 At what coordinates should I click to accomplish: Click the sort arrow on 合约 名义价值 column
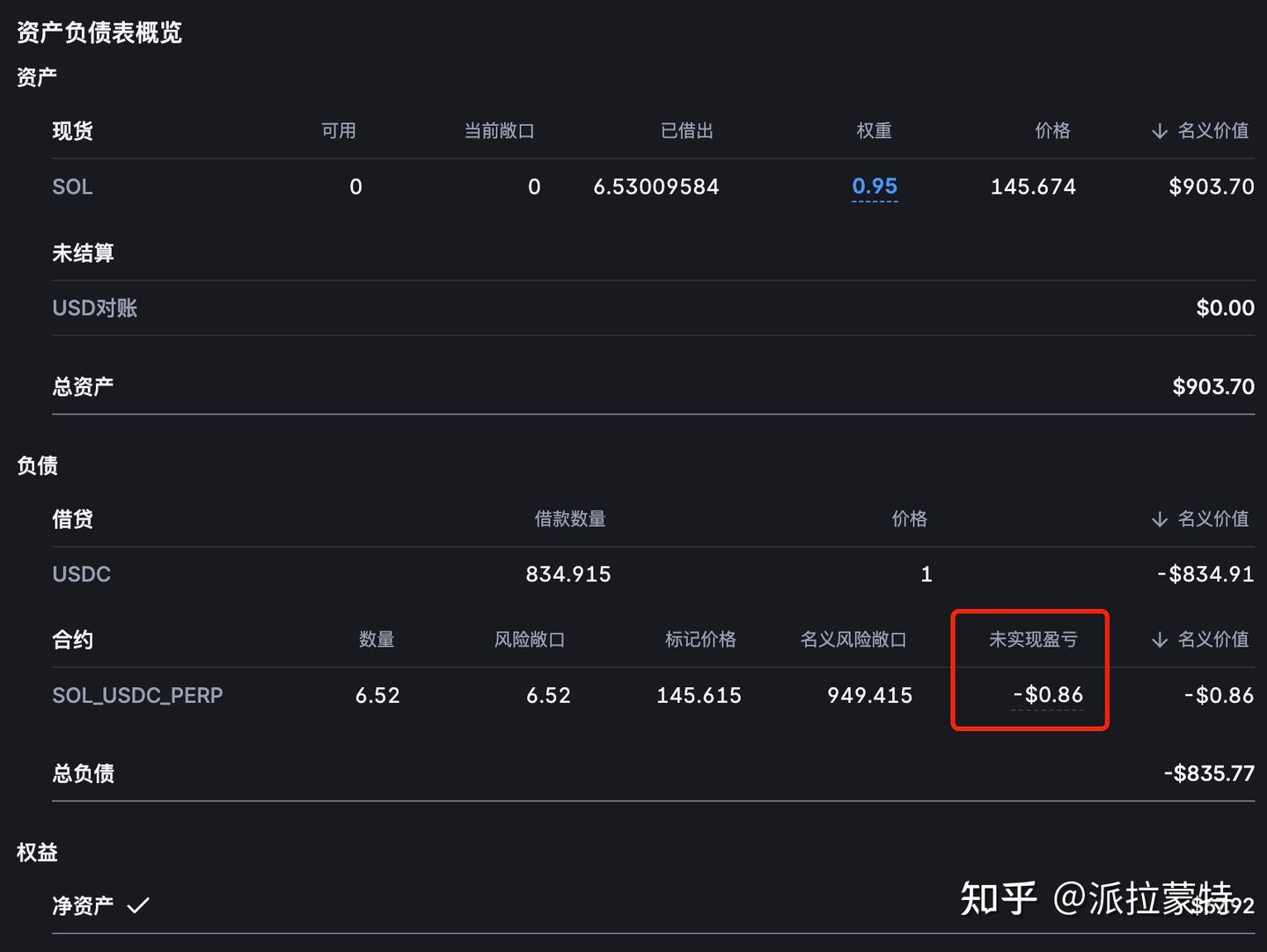click(x=1159, y=640)
